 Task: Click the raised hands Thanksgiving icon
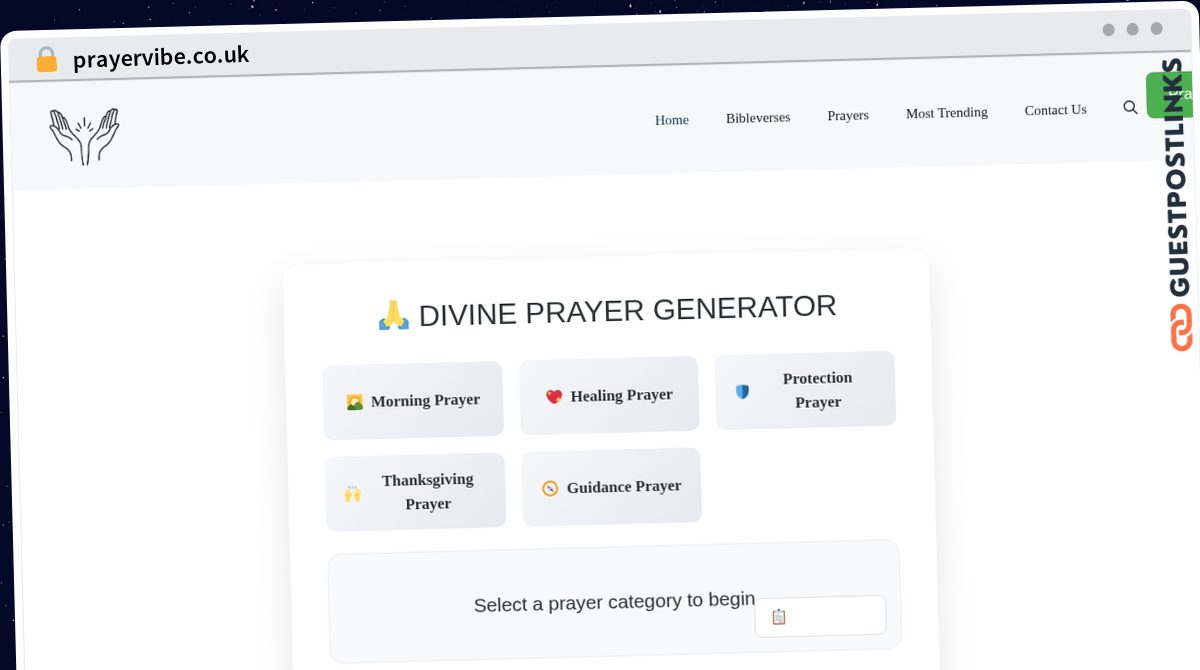tap(353, 493)
